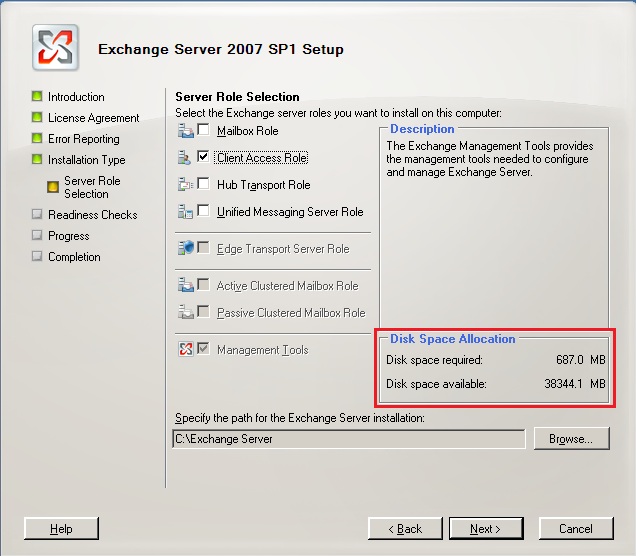636x556 pixels.
Task: Select the Introduction step label
Action: [x=76, y=97]
